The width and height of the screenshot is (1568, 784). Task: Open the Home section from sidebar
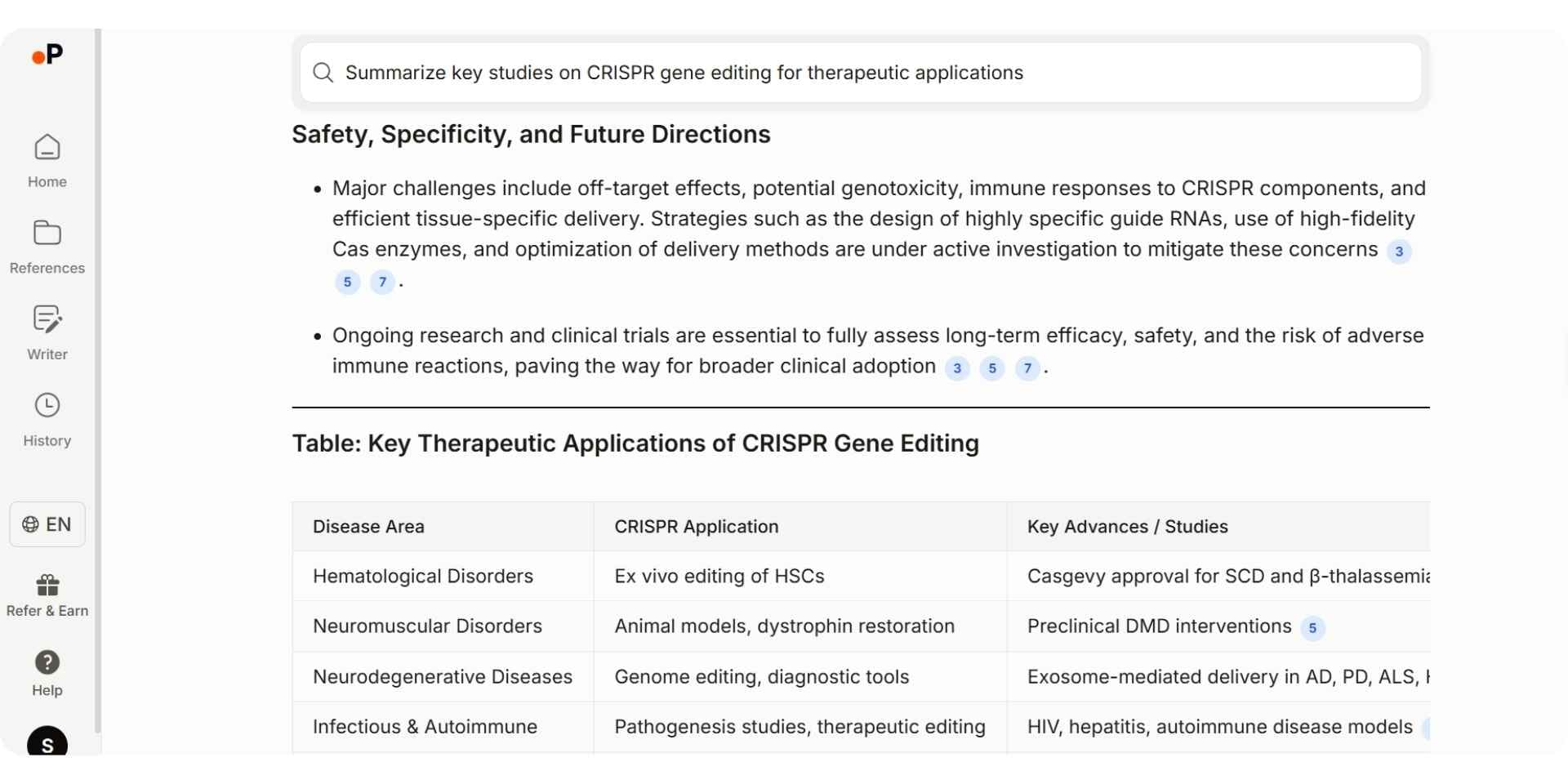click(x=47, y=159)
